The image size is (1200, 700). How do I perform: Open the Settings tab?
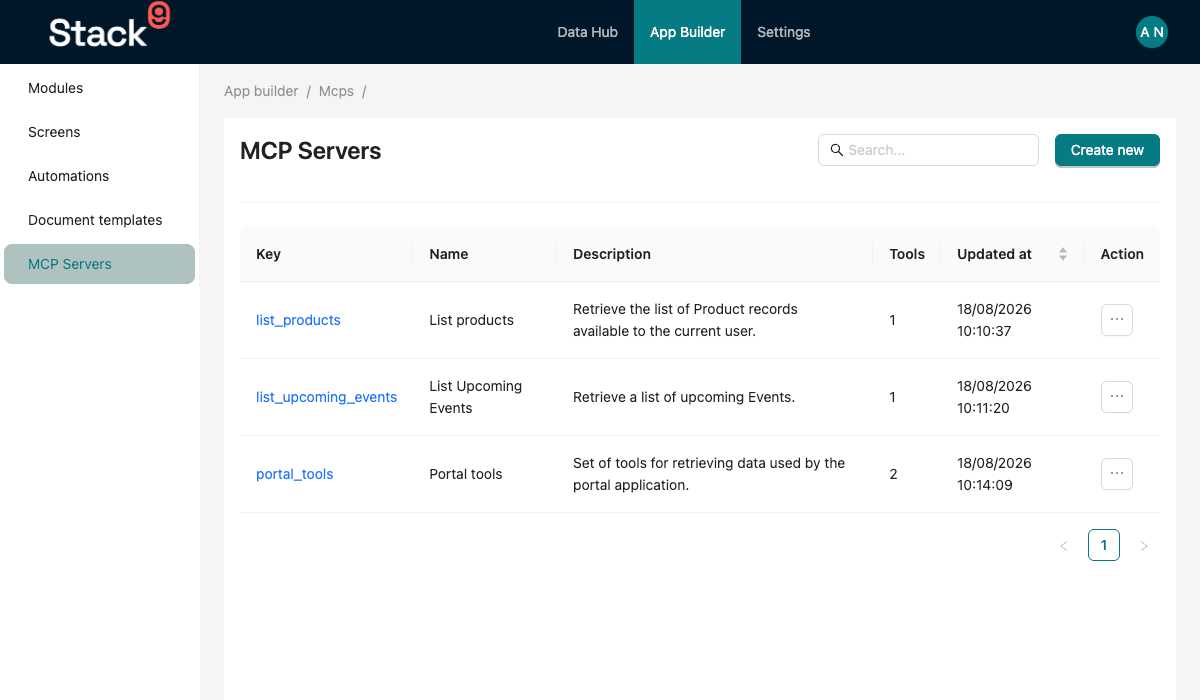coord(783,32)
